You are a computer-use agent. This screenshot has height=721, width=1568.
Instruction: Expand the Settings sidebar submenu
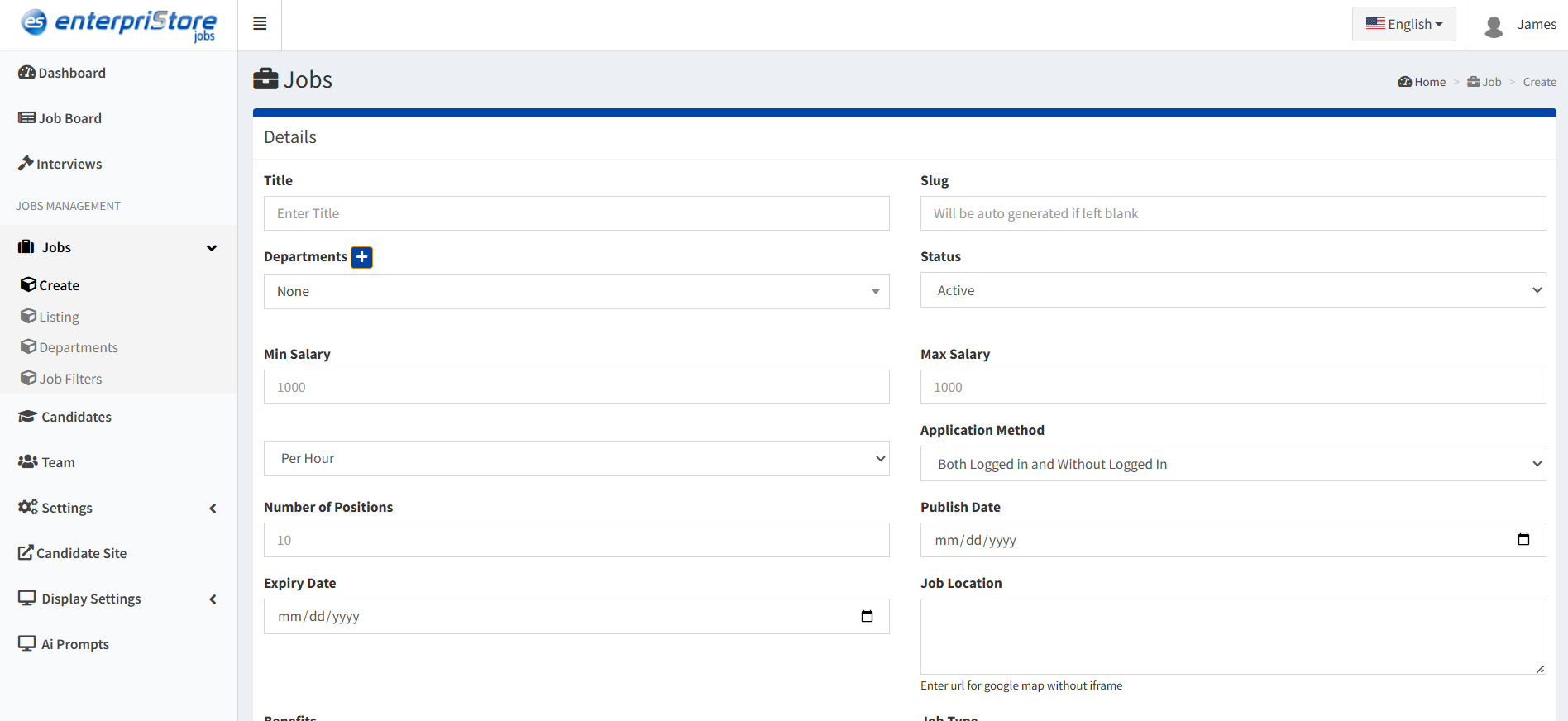click(x=118, y=508)
